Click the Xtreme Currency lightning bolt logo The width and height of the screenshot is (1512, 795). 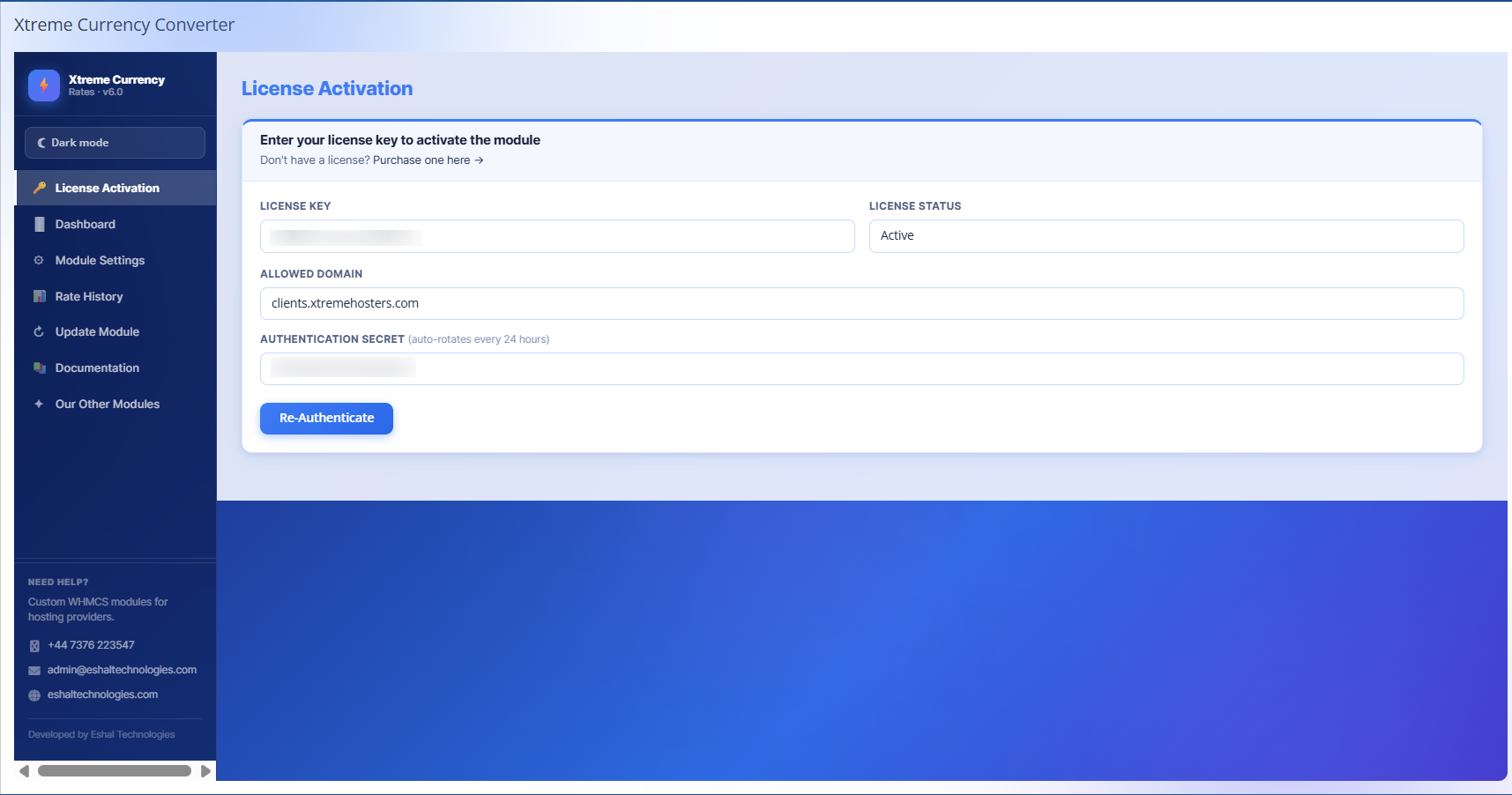44,85
